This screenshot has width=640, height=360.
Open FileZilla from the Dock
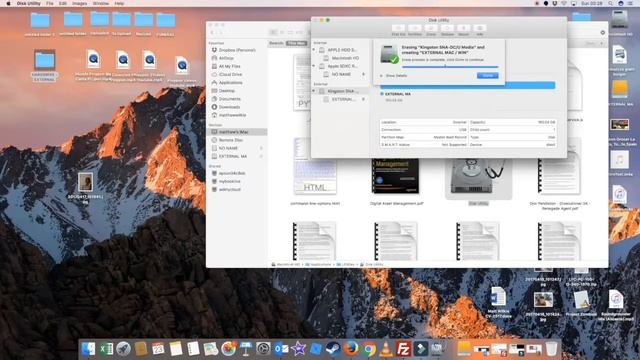coord(403,349)
